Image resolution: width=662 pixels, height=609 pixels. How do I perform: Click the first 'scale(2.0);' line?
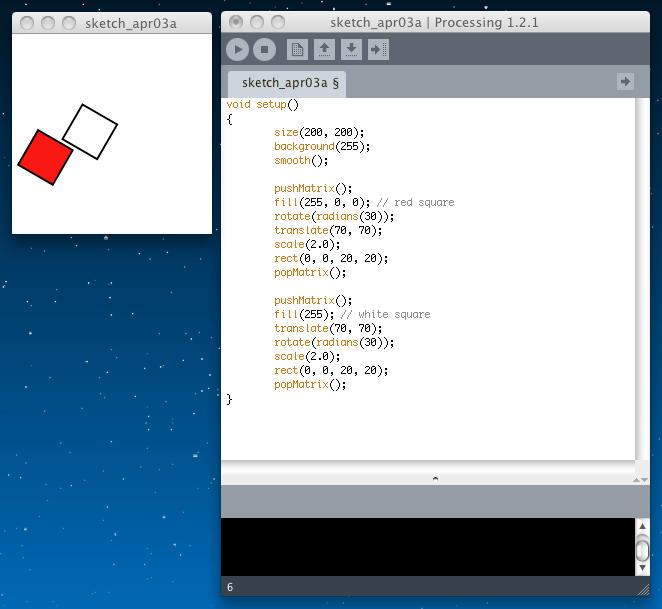pos(307,245)
